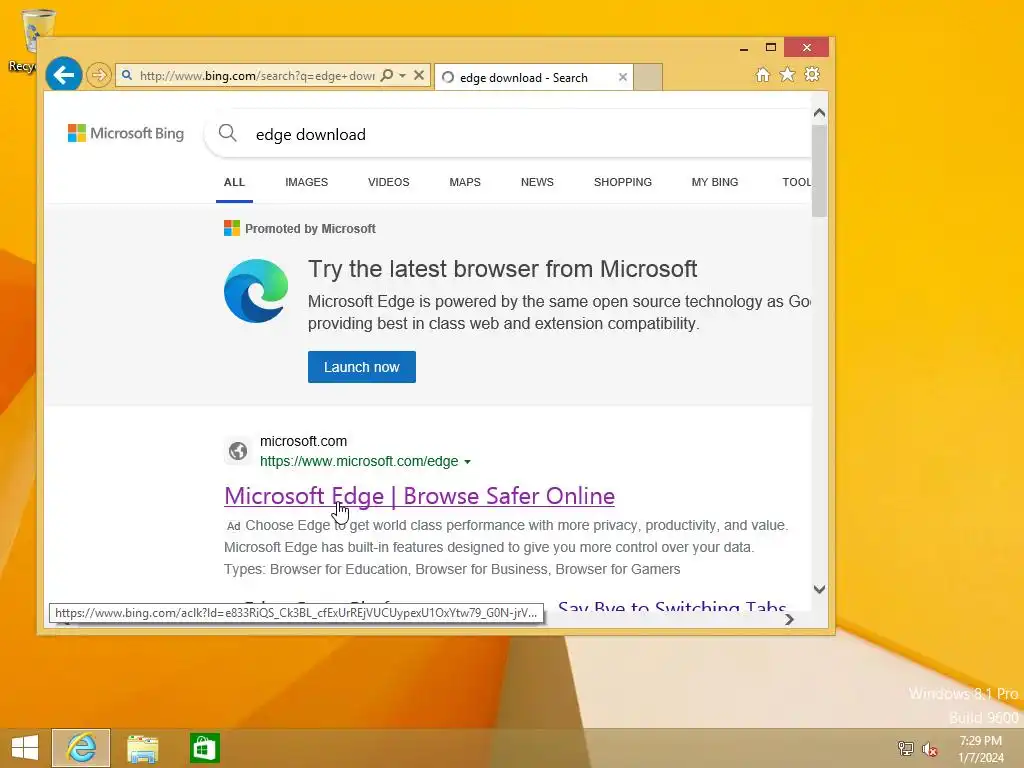The height and width of the screenshot is (768, 1024).
Task: Go back with the blue back arrow
Action: click(63, 75)
